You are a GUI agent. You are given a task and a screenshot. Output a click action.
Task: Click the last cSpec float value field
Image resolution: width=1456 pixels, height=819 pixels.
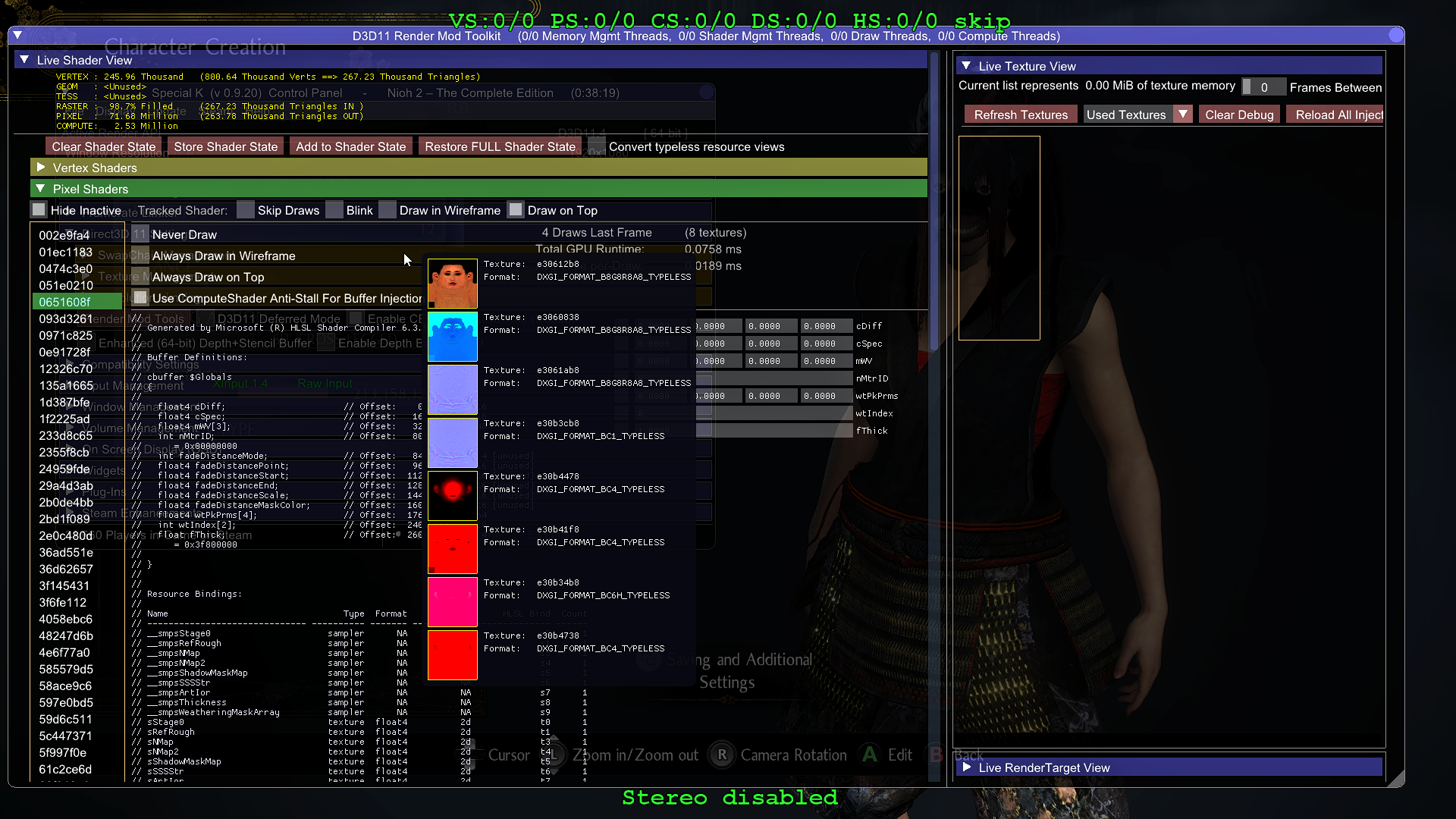pos(825,344)
